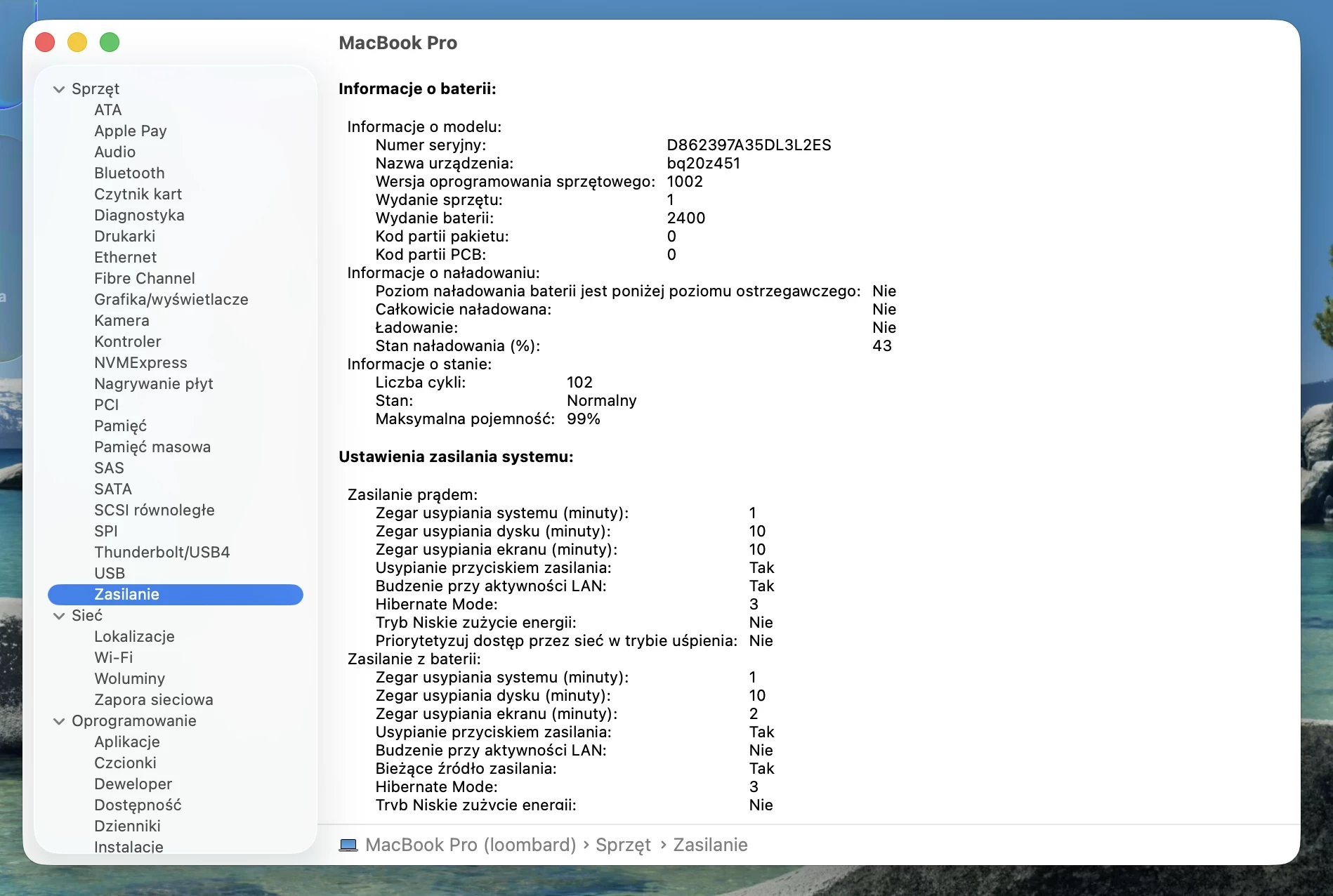The width and height of the screenshot is (1333, 896).
Task: Collapse the Sprzęt section
Action: [x=59, y=88]
